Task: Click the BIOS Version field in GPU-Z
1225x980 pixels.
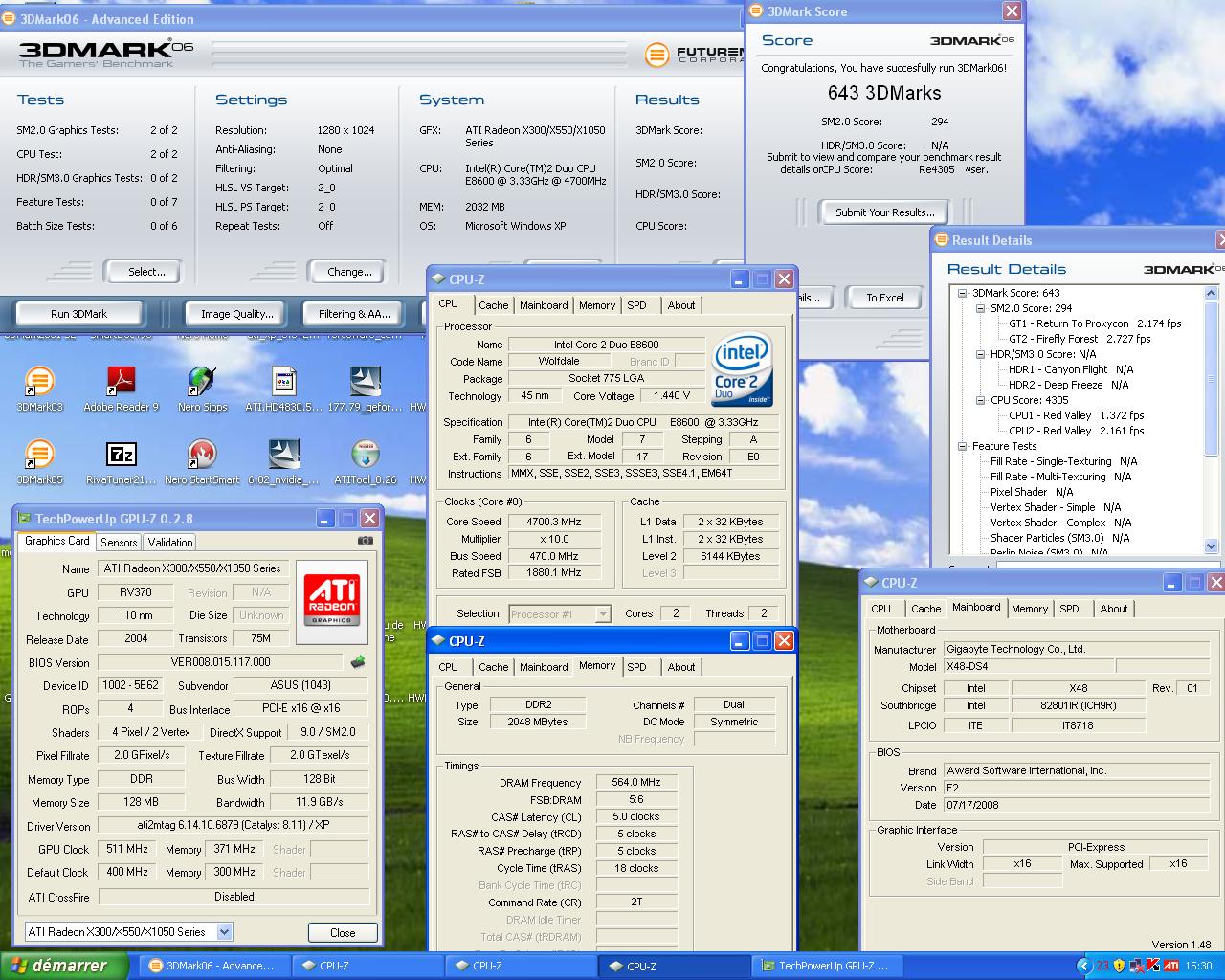Action: click(x=220, y=662)
